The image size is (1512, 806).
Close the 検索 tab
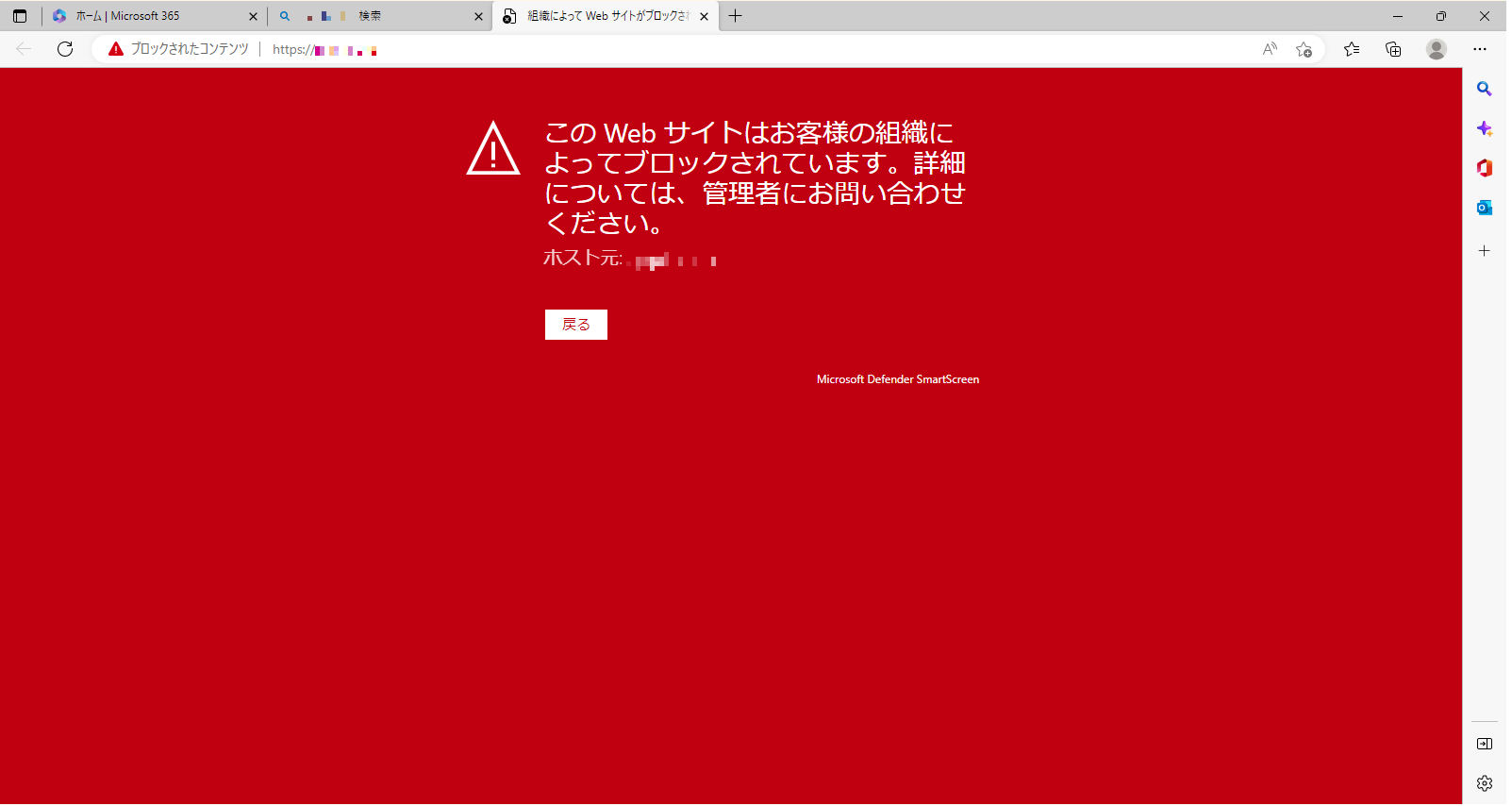tap(478, 16)
